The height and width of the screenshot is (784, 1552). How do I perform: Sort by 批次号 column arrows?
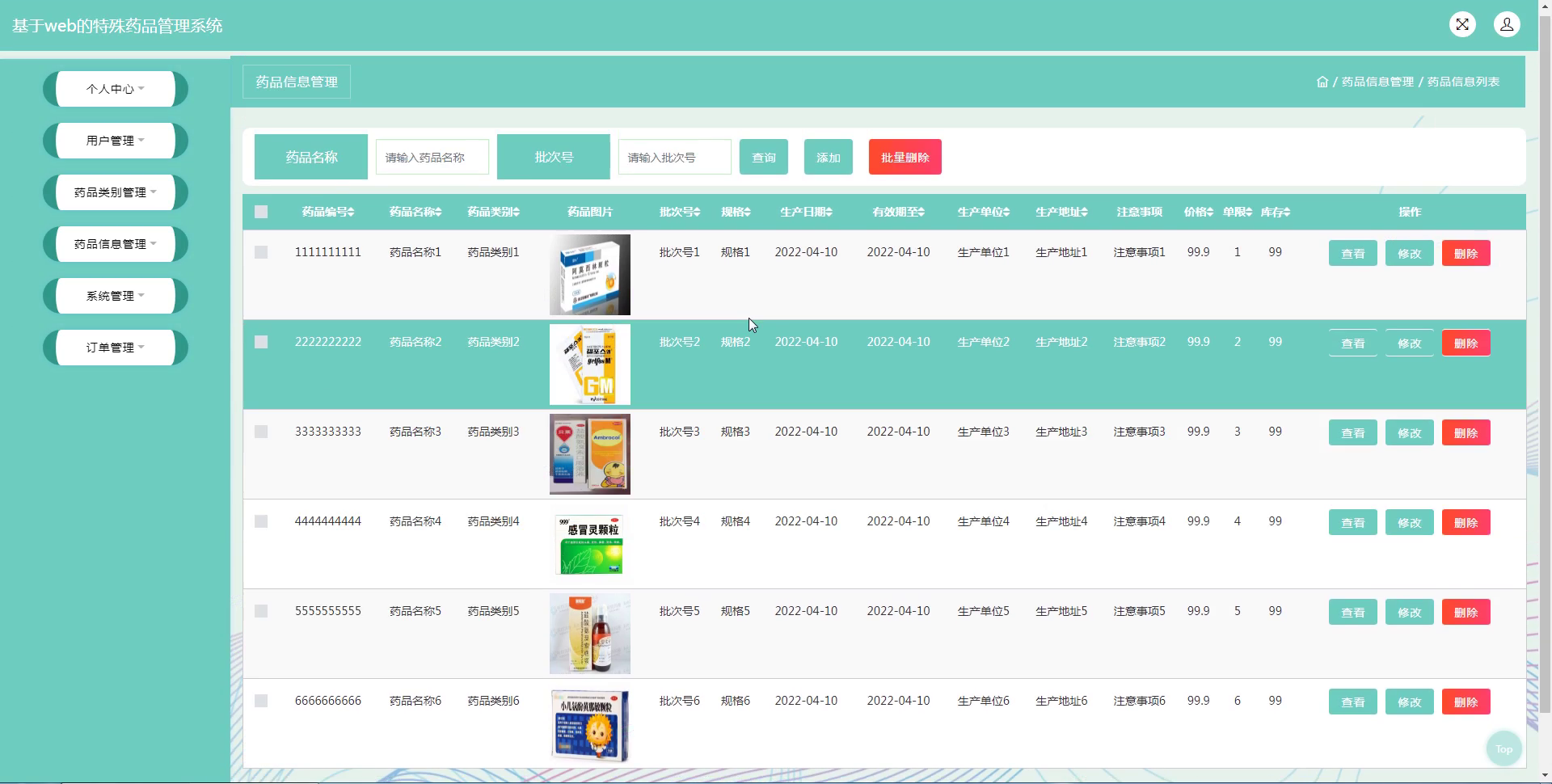(x=697, y=212)
